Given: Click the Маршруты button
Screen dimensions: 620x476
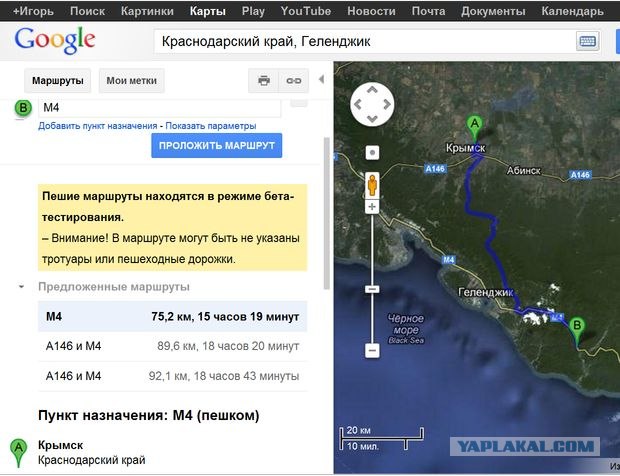Looking at the screenshot, I should [58, 81].
